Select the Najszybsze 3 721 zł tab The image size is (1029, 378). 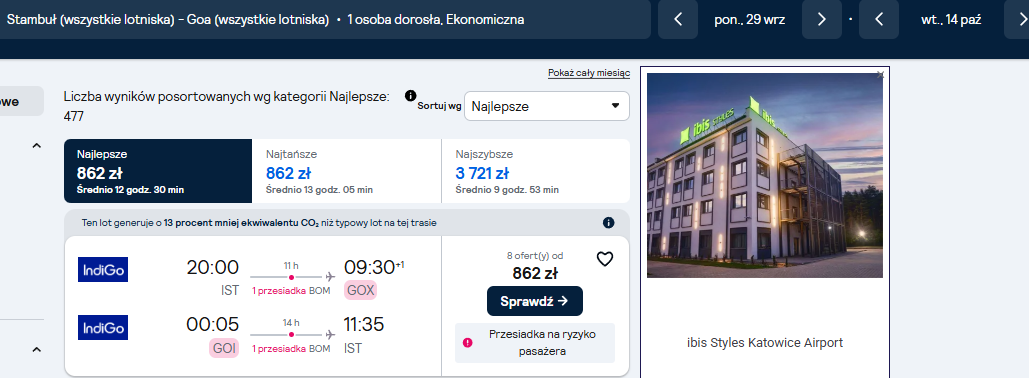tap(536, 171)
